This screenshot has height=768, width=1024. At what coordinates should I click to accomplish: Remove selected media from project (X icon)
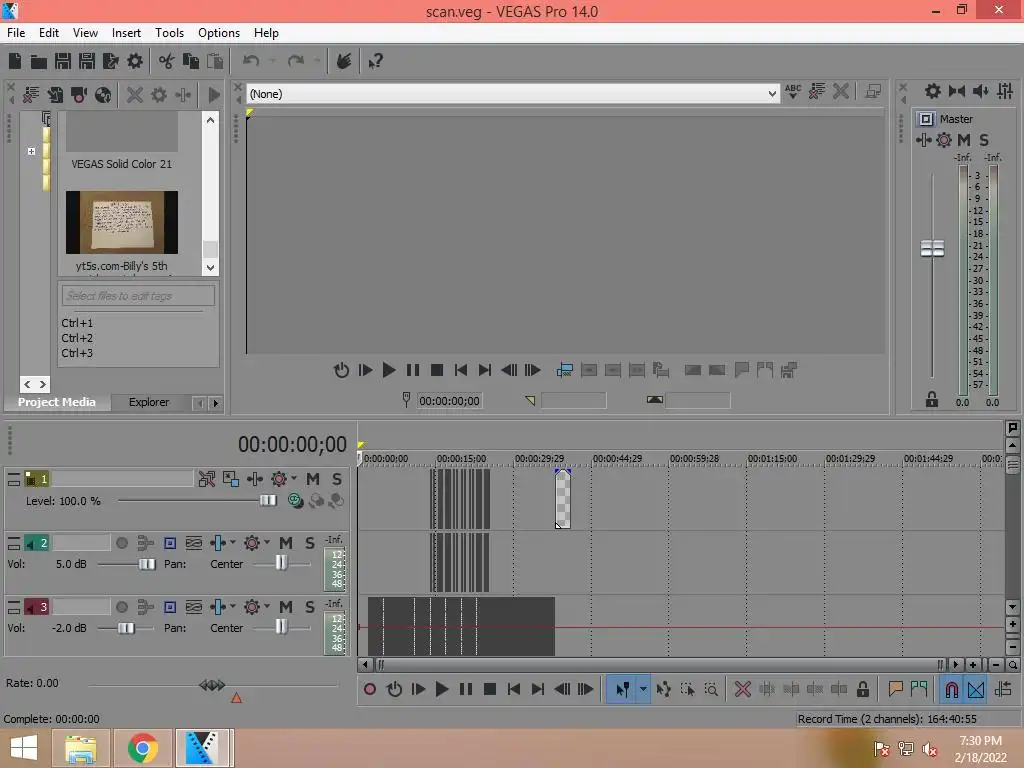(x=135, y=95)
